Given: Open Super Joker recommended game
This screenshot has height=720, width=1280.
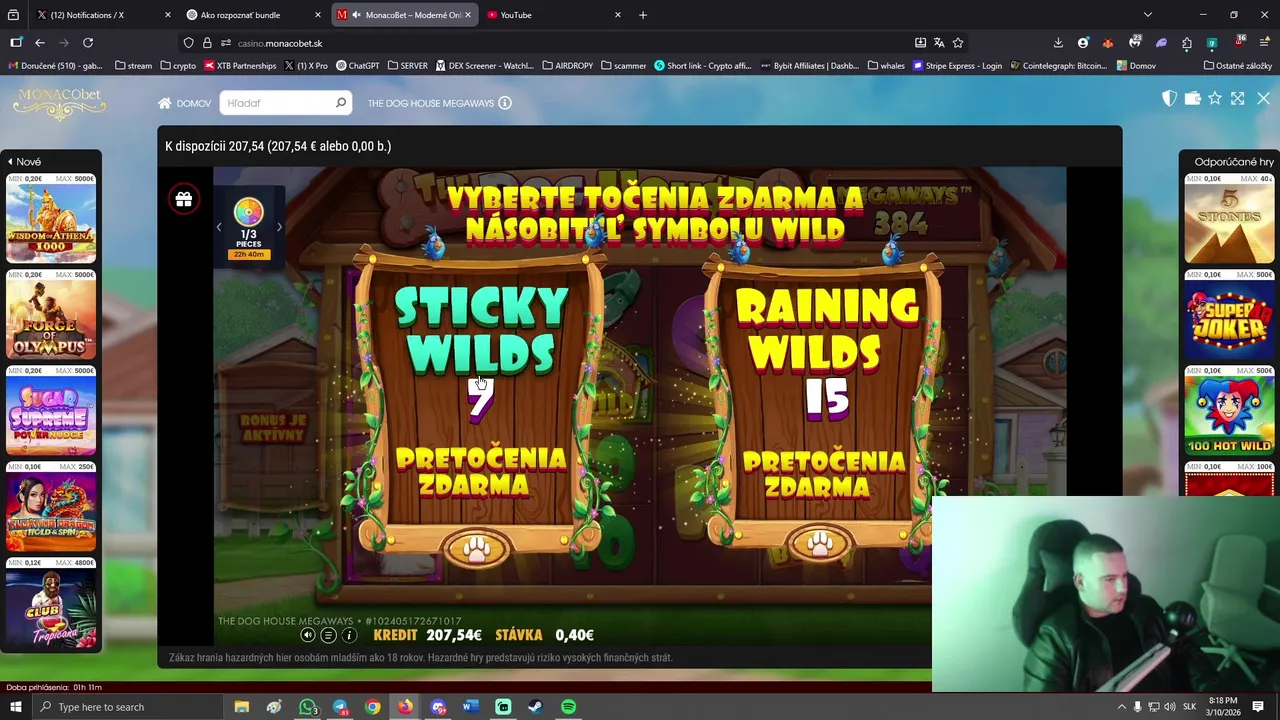Looking at the screenshot, I should coord(1229,314).
